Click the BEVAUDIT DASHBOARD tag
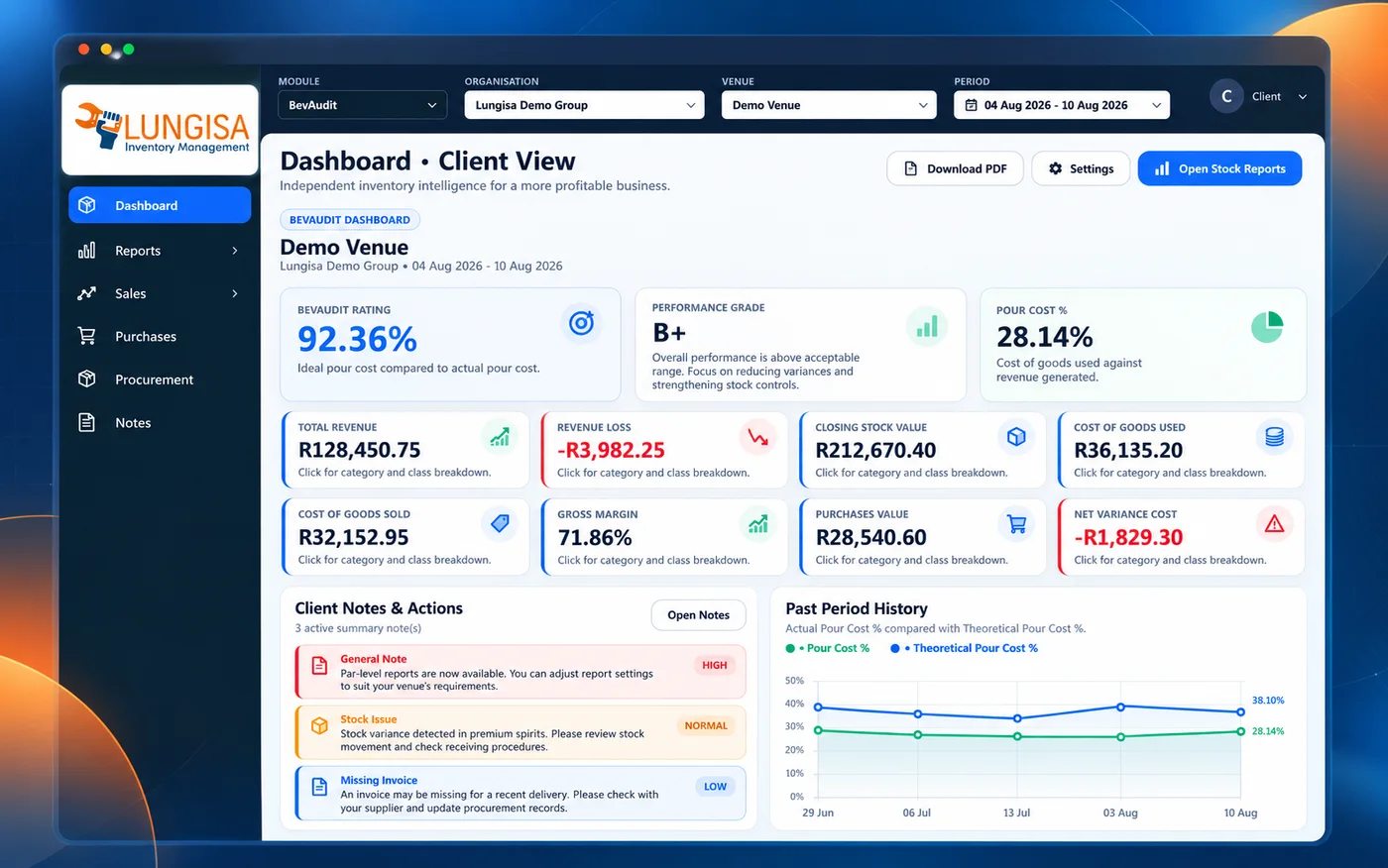This screenshot has width=1388, height=868. (x=350, y=220)
